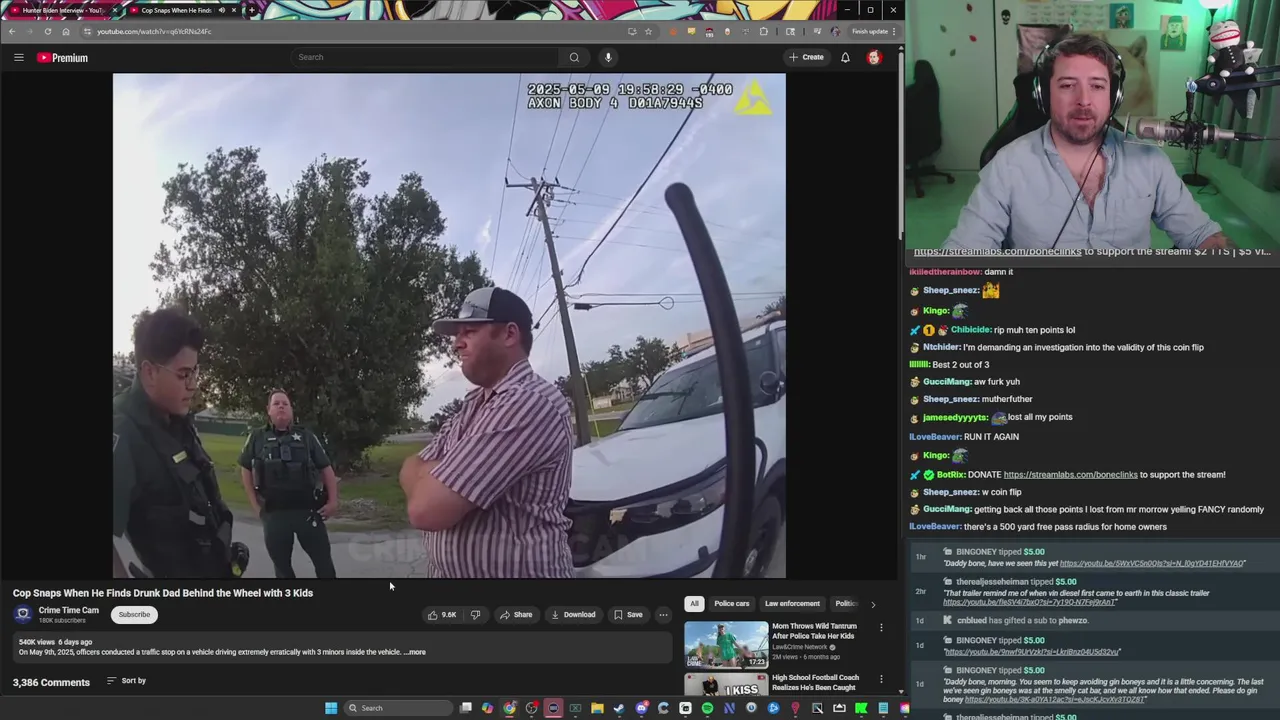The image size is (1280, 720).
Task: Save the video to a playlist
Action: tap(628, 614)
